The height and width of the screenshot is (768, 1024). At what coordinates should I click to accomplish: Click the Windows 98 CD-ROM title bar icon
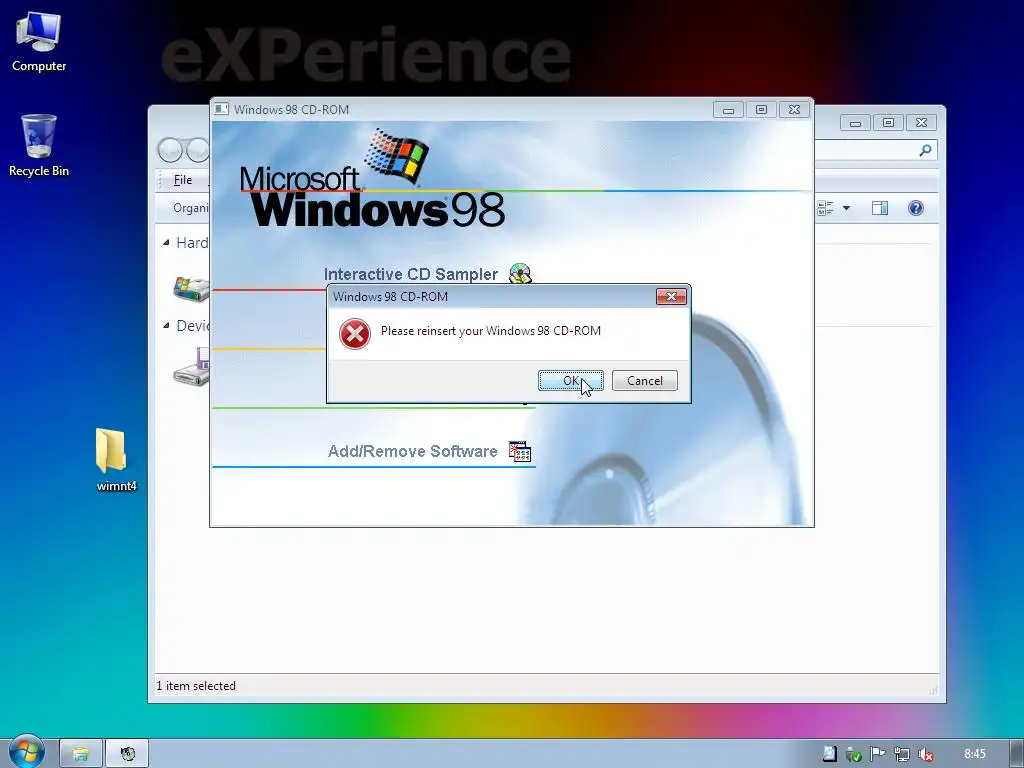tap(221, 109)
